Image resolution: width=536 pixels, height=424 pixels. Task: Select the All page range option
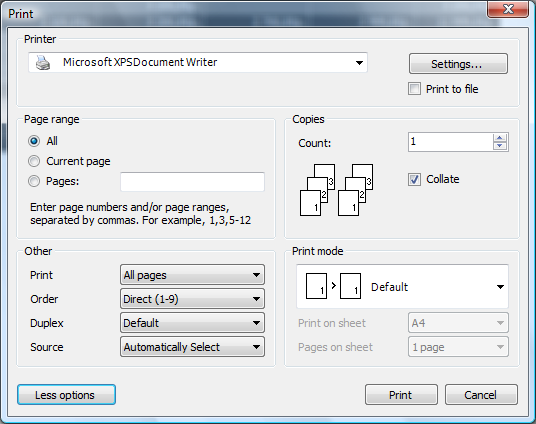34,141
